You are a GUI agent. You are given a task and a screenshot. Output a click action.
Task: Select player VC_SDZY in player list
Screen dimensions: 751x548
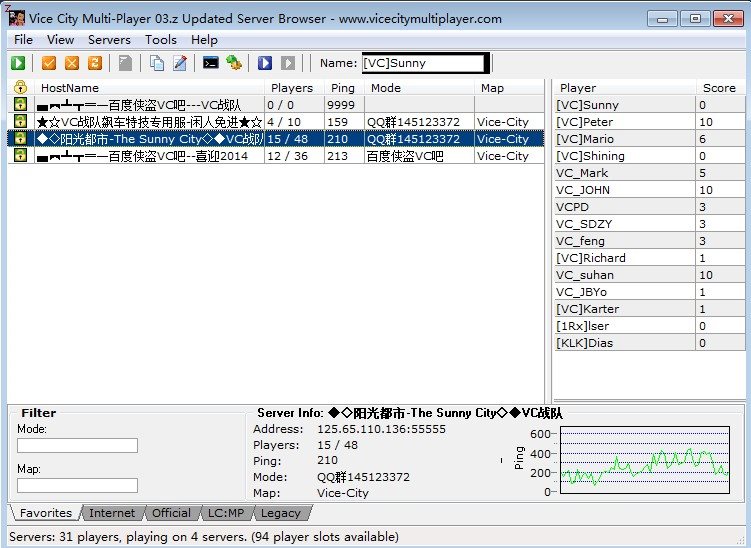pos(649,224)
